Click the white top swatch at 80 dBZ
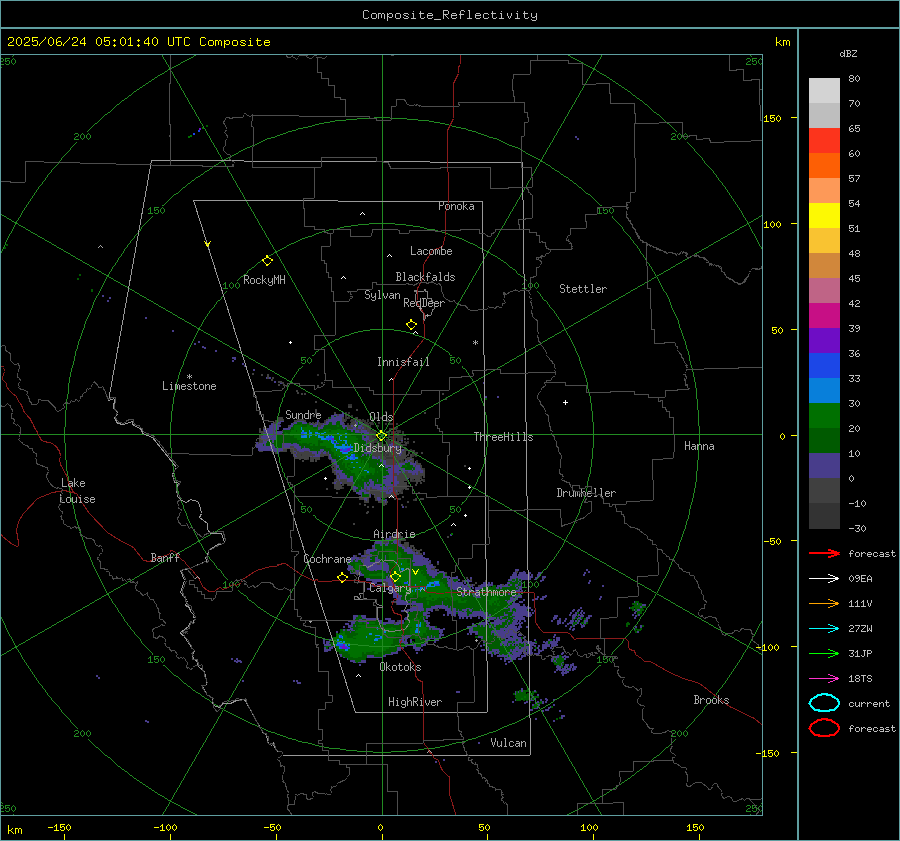Screen dimensions: 900x841 pyautogui.click(x=824, y=90)
